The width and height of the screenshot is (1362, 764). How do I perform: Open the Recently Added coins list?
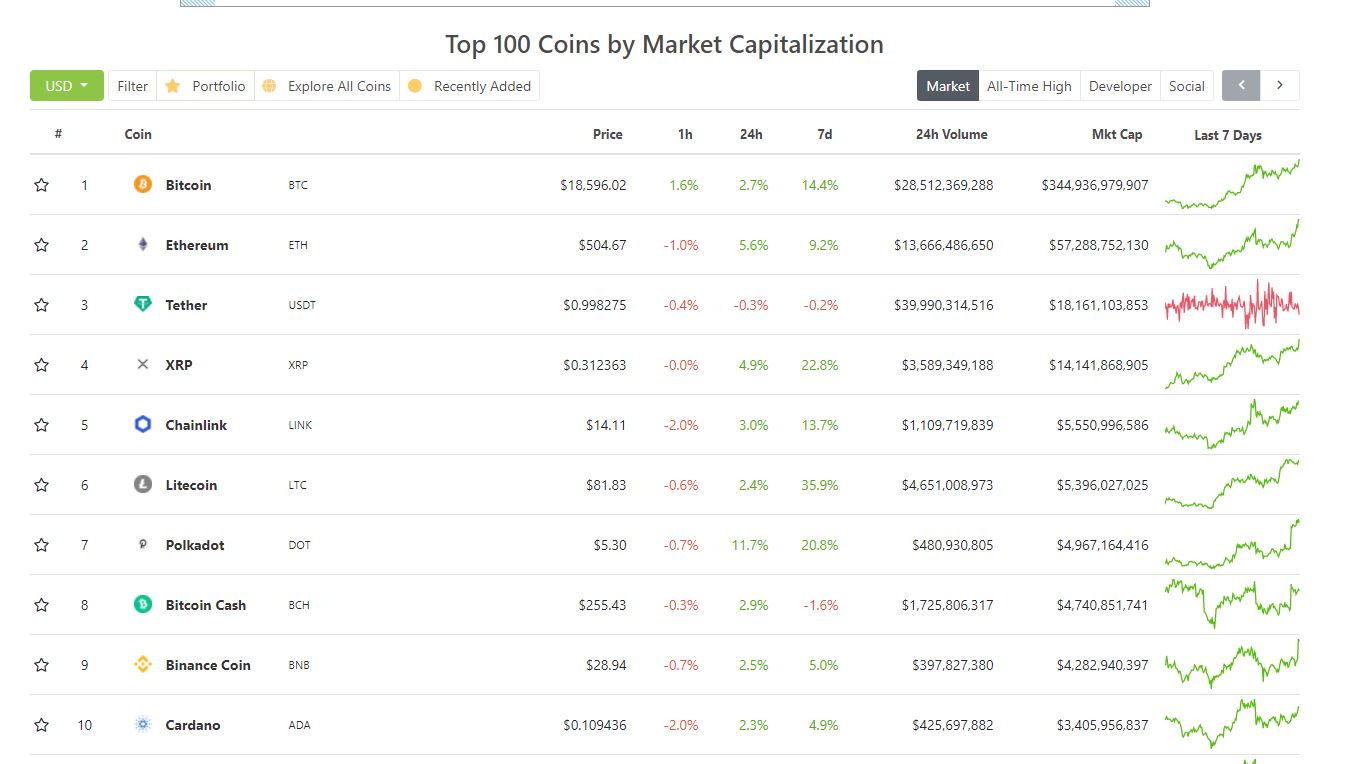pyautogui.click(x=470, y=86)
